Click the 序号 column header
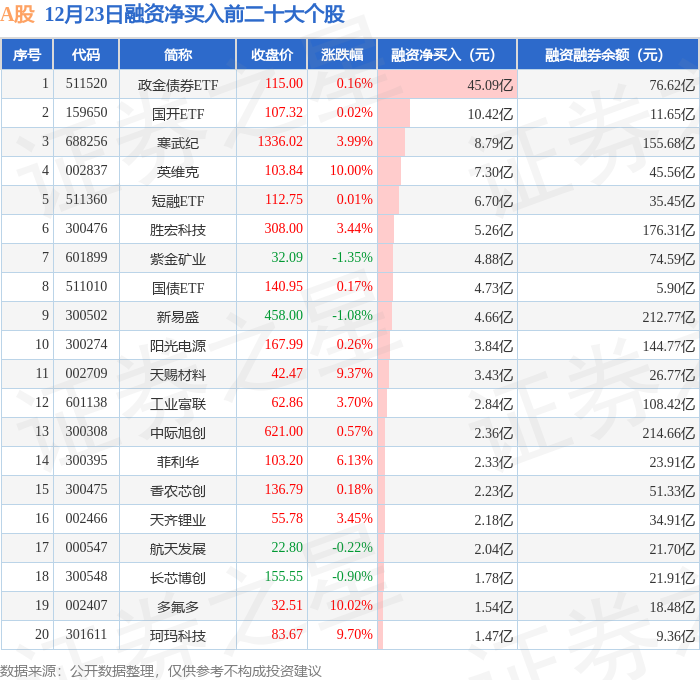 pos(27,54)
